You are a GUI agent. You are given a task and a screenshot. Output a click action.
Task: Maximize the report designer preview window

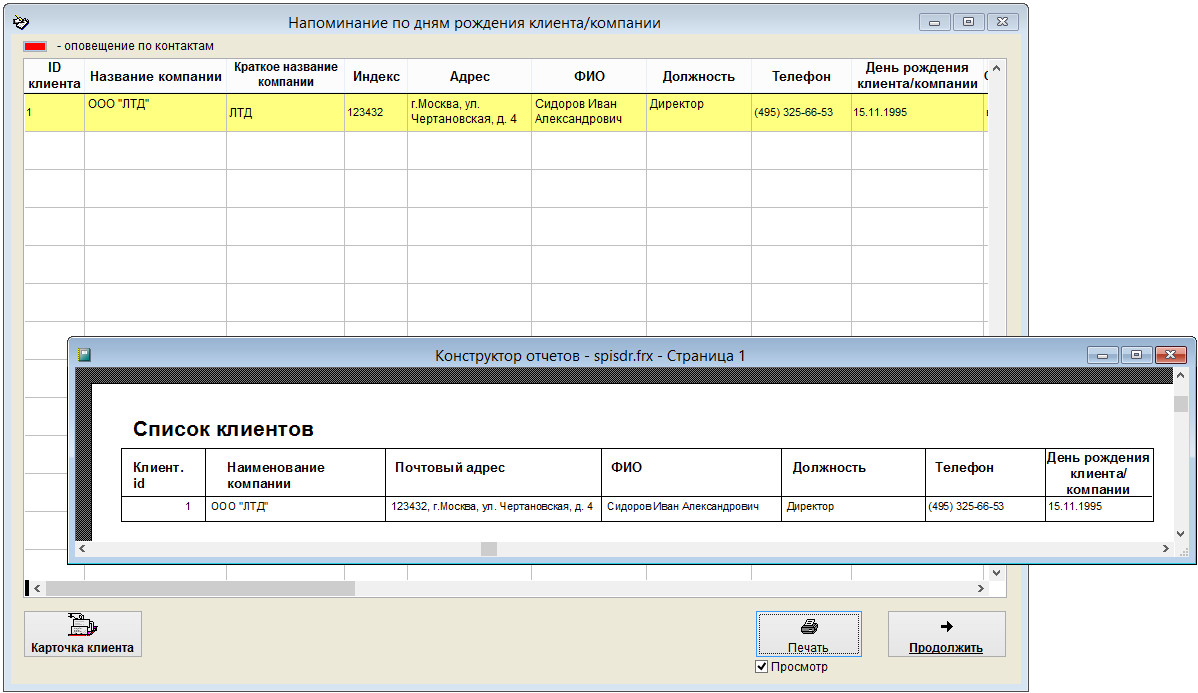click(x=1135, y=355)
